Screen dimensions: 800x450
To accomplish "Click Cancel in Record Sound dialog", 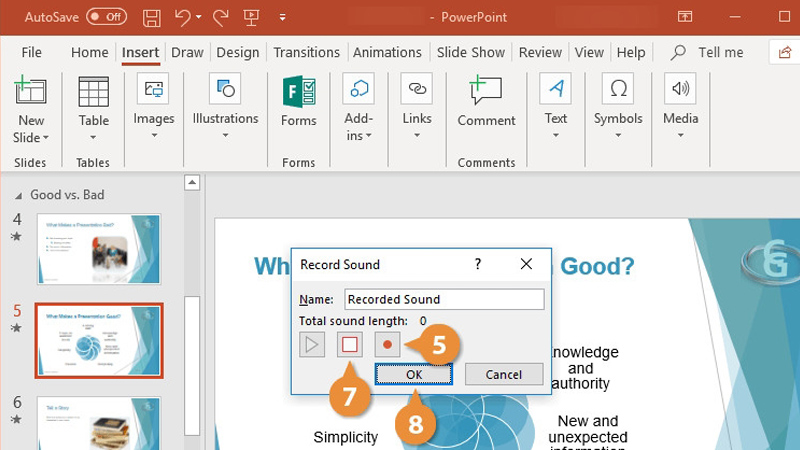I will [x=504, y=374].
